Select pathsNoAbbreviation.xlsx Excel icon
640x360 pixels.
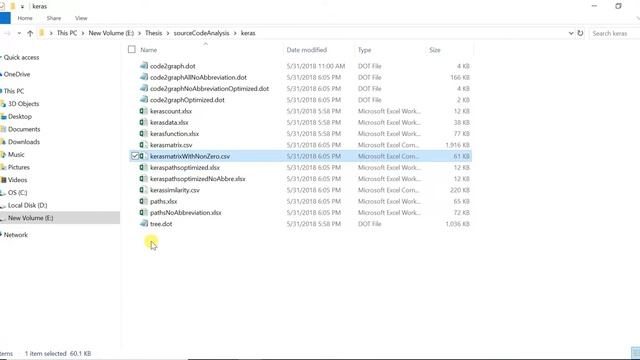point(144,213)
